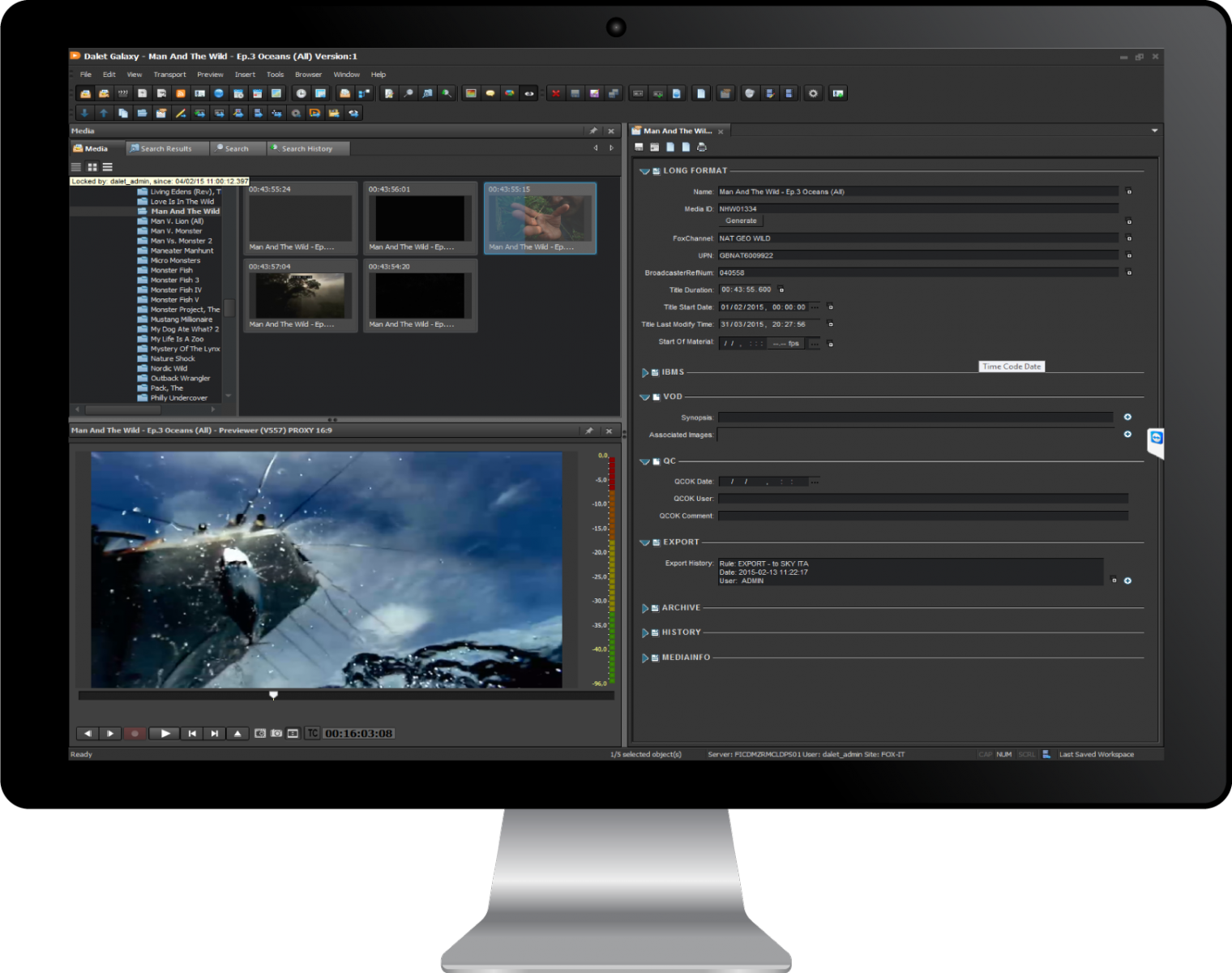Image resolution: width=1232 pixels, height=973 pixels.
Task: Click the eject button in previewer controls
Action: [237, 734]
